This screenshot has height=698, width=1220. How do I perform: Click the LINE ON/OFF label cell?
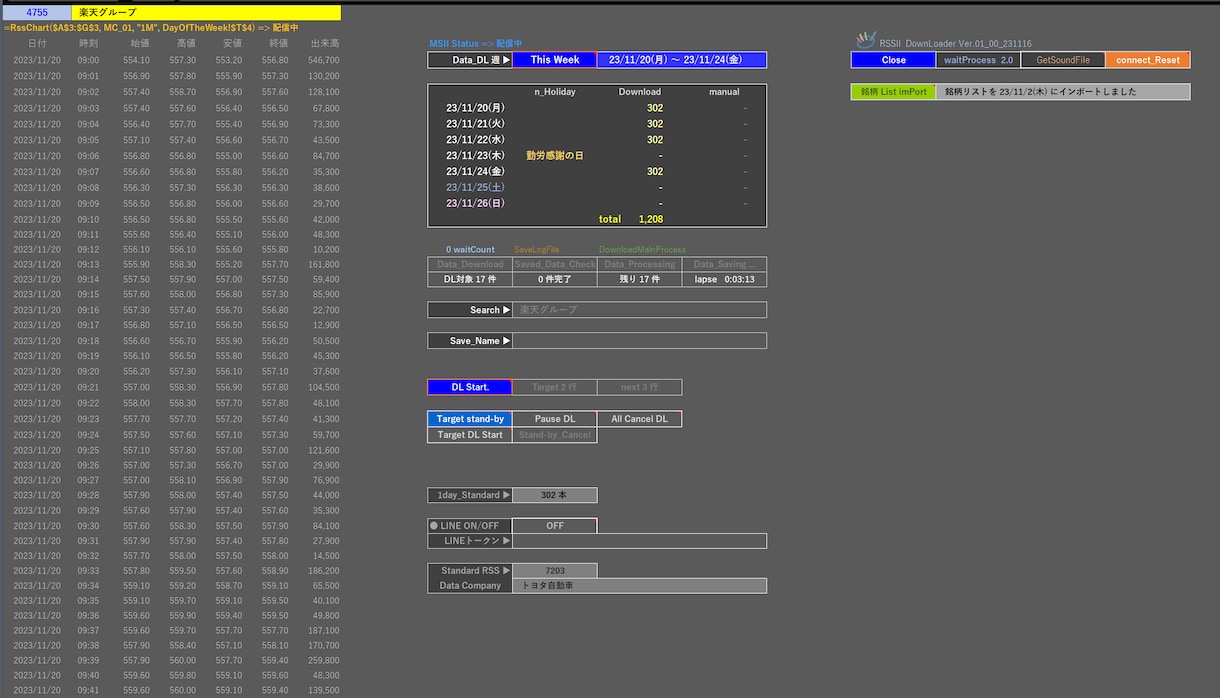(470, 526)
